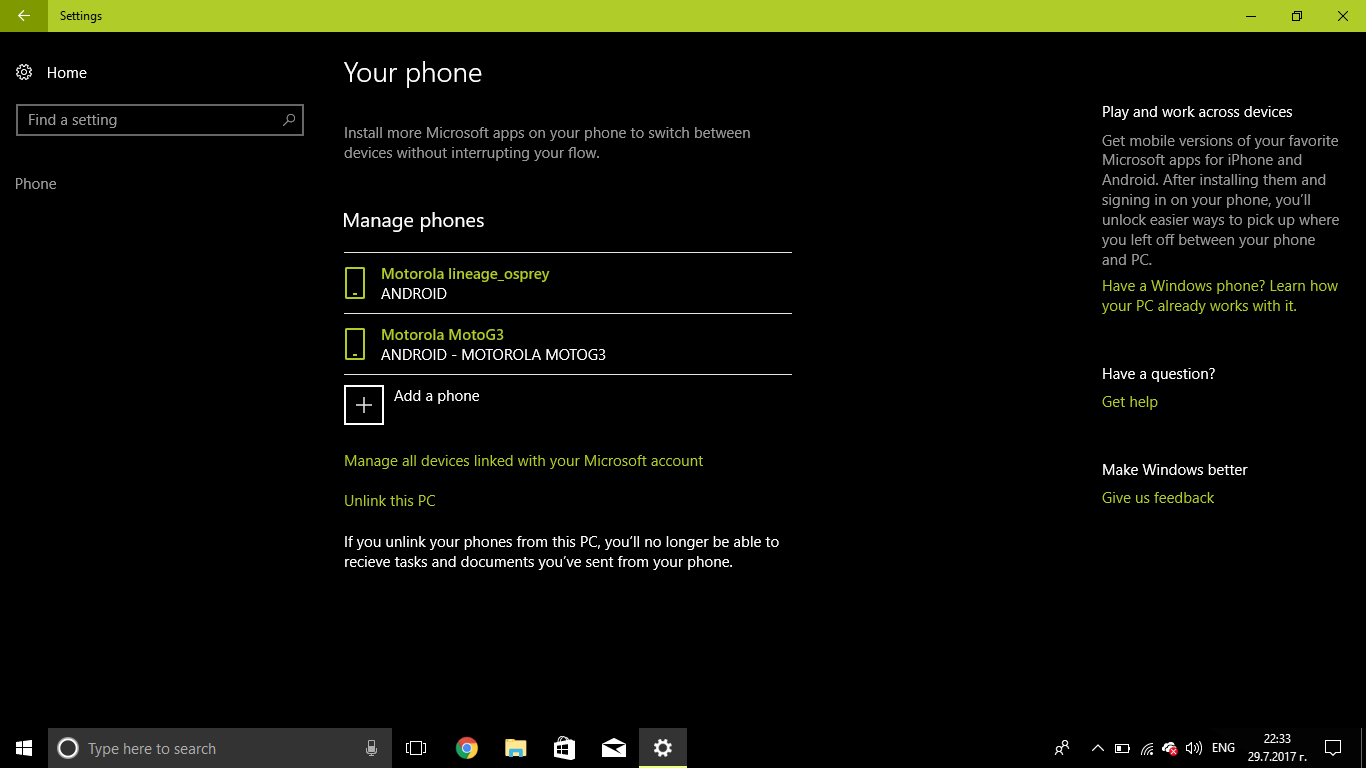Open the Have a Windows phone link

coord(1220,296)
